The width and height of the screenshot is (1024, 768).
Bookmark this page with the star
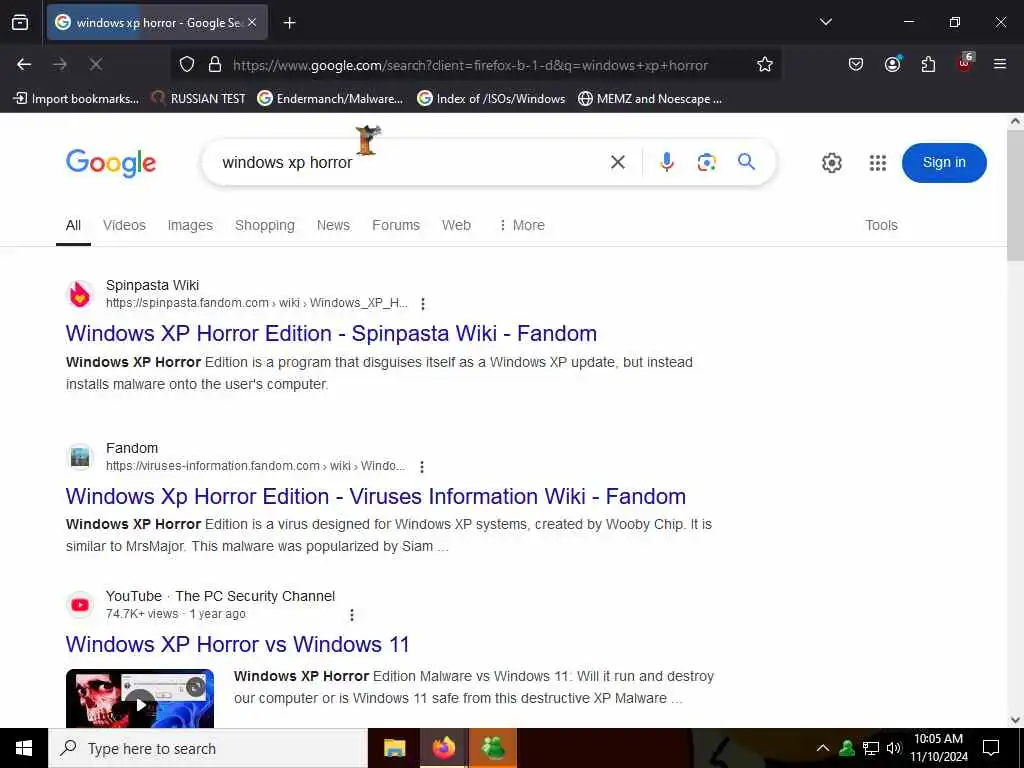point(765,65)
